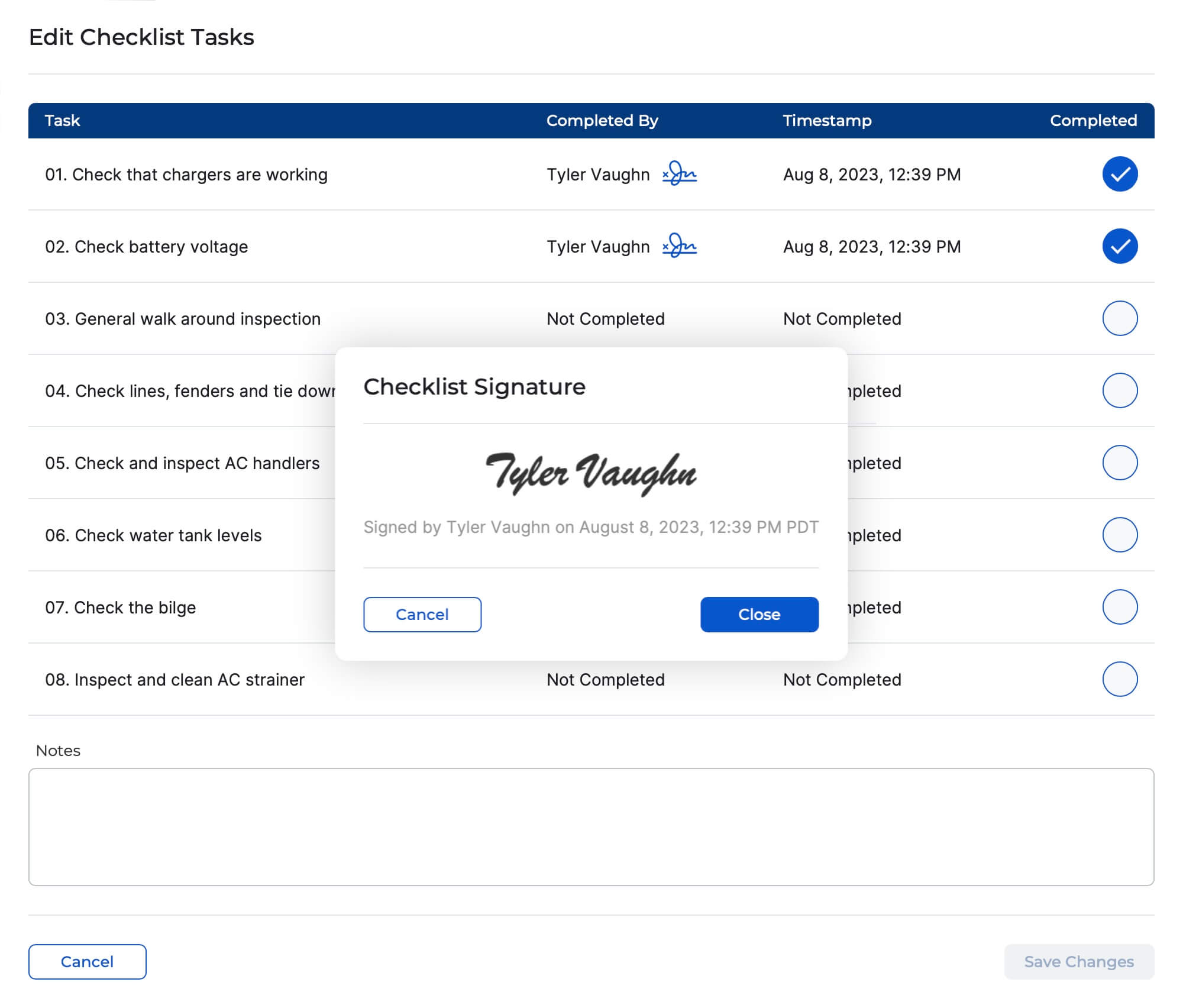Image resolution: width=1183 pixels, height=1008 pixels.
Task: Click the bottom-left page Cancel button
Action: [x=87, y=961]
